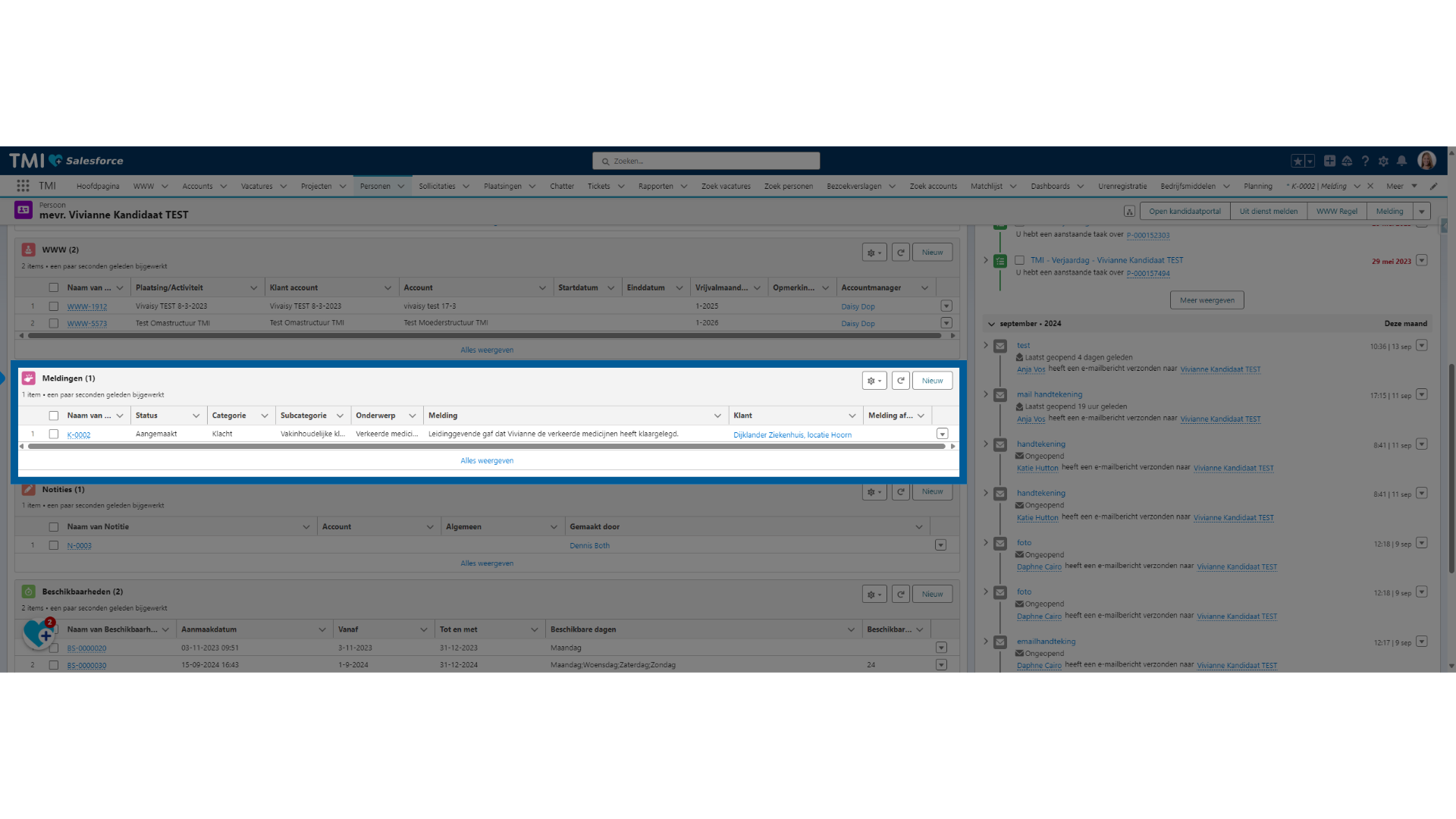
Task: Click Nieuw button in Notities section
Action: (x=931, y=491)
